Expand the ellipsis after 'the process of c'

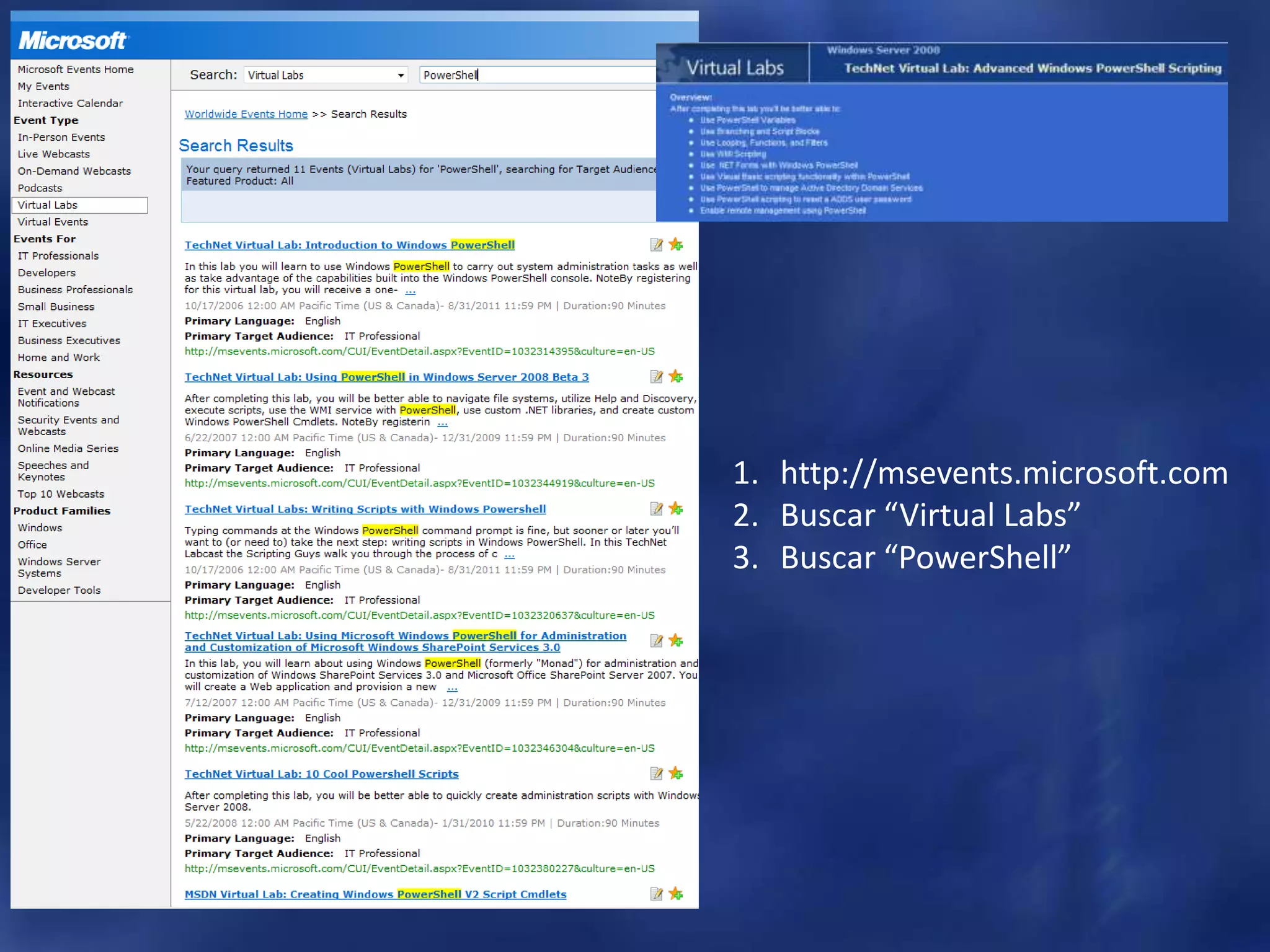click(x=510, y=555)
